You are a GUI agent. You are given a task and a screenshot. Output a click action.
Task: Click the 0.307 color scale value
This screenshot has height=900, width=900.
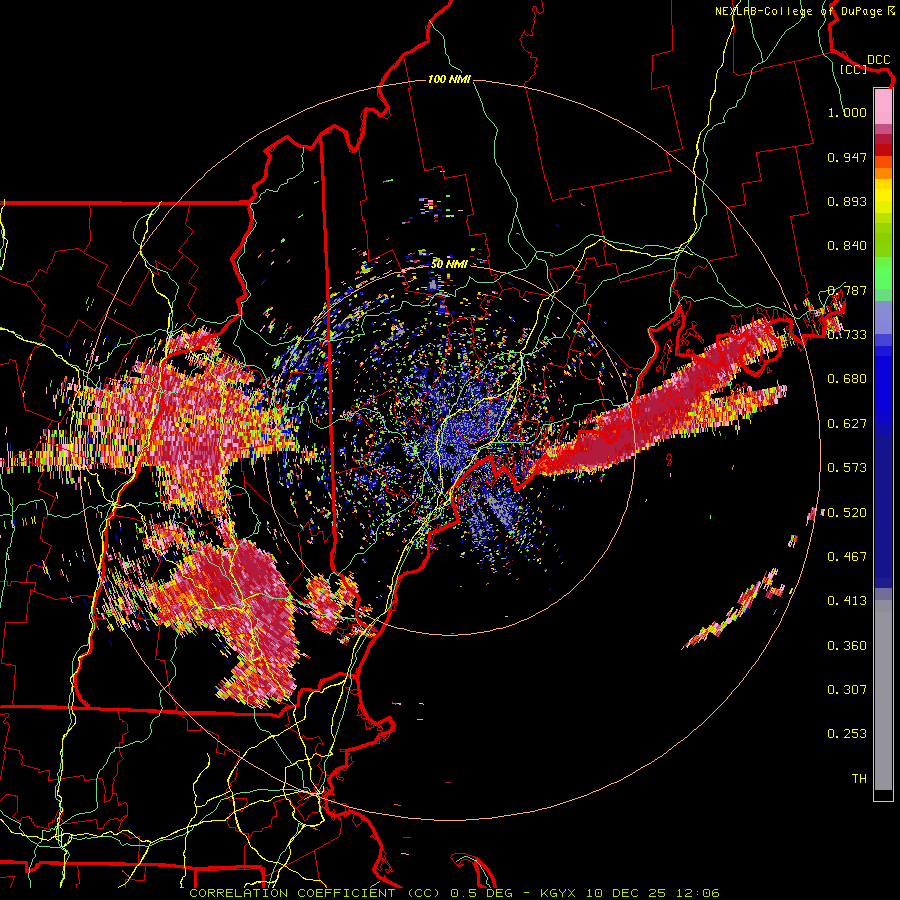click(x=847, y=690)
